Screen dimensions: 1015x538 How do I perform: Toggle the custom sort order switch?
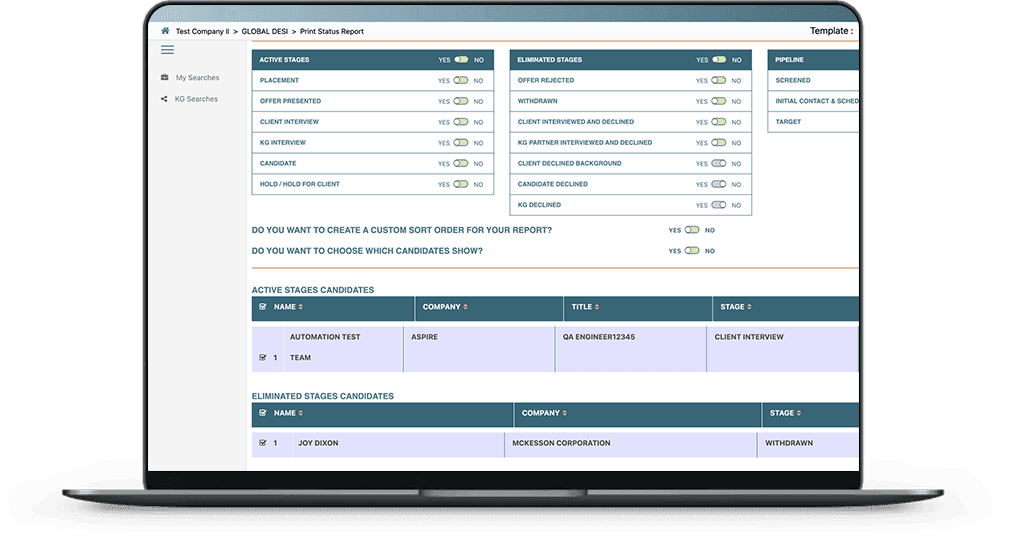click(x=692, y=230)
